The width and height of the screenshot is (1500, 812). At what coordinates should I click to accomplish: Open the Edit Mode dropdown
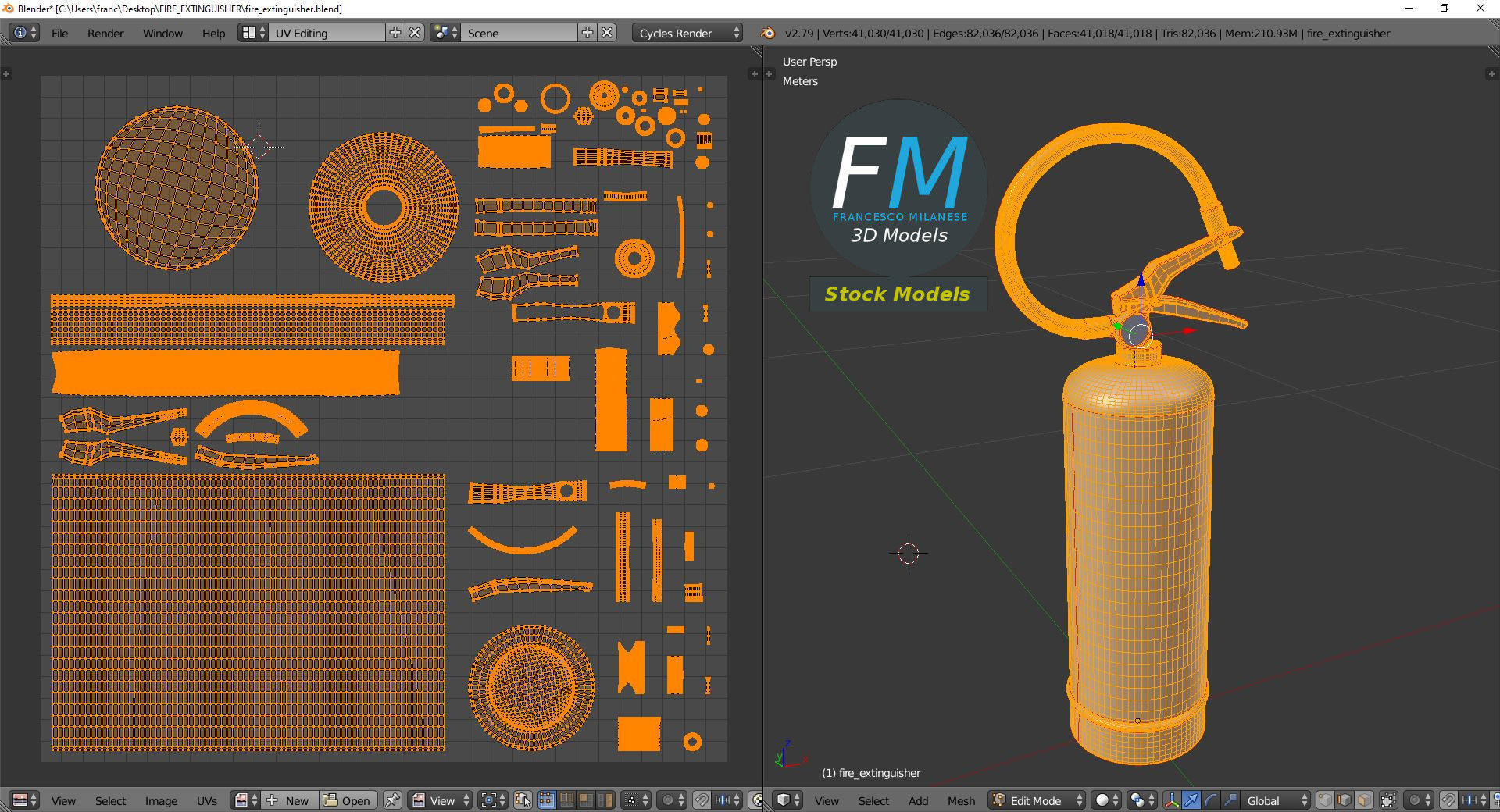click(1037, 800)
